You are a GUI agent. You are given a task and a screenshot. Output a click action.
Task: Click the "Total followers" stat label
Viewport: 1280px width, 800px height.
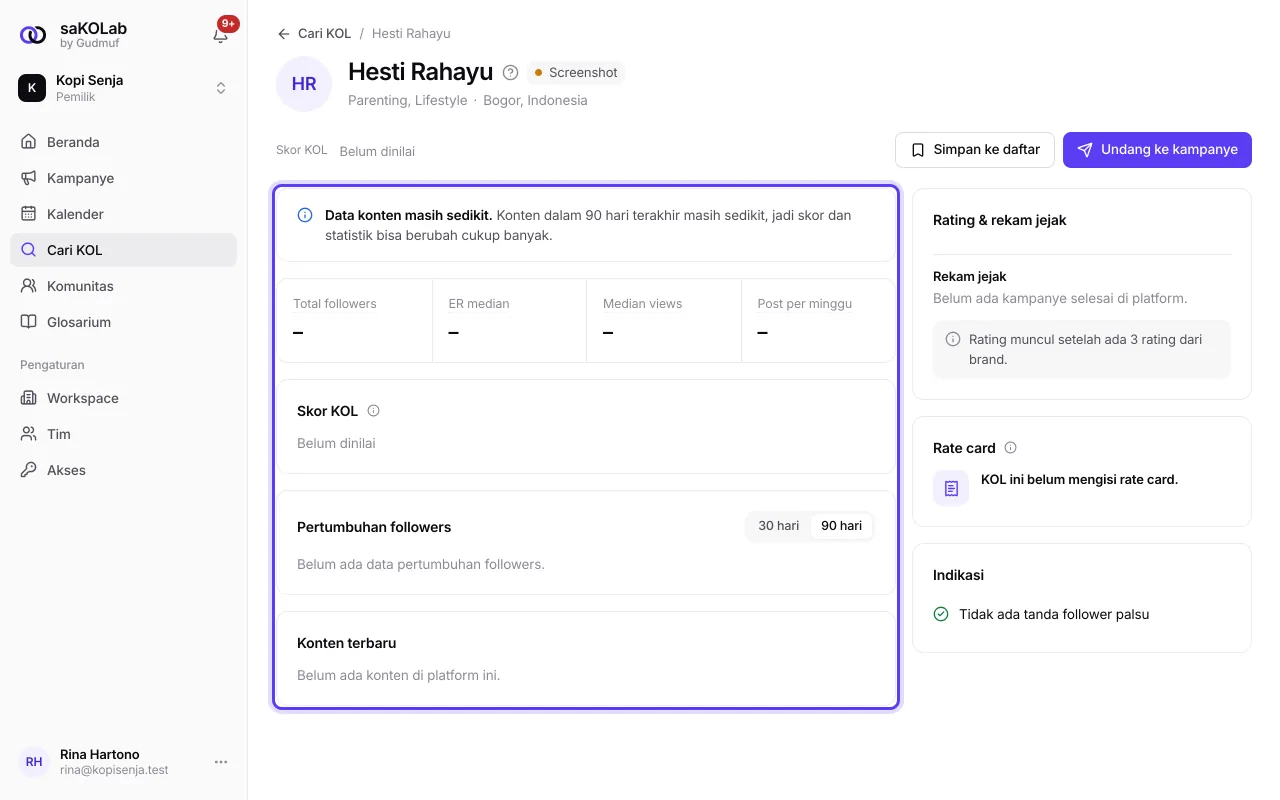pyautogui.click(x=335, y=304)
